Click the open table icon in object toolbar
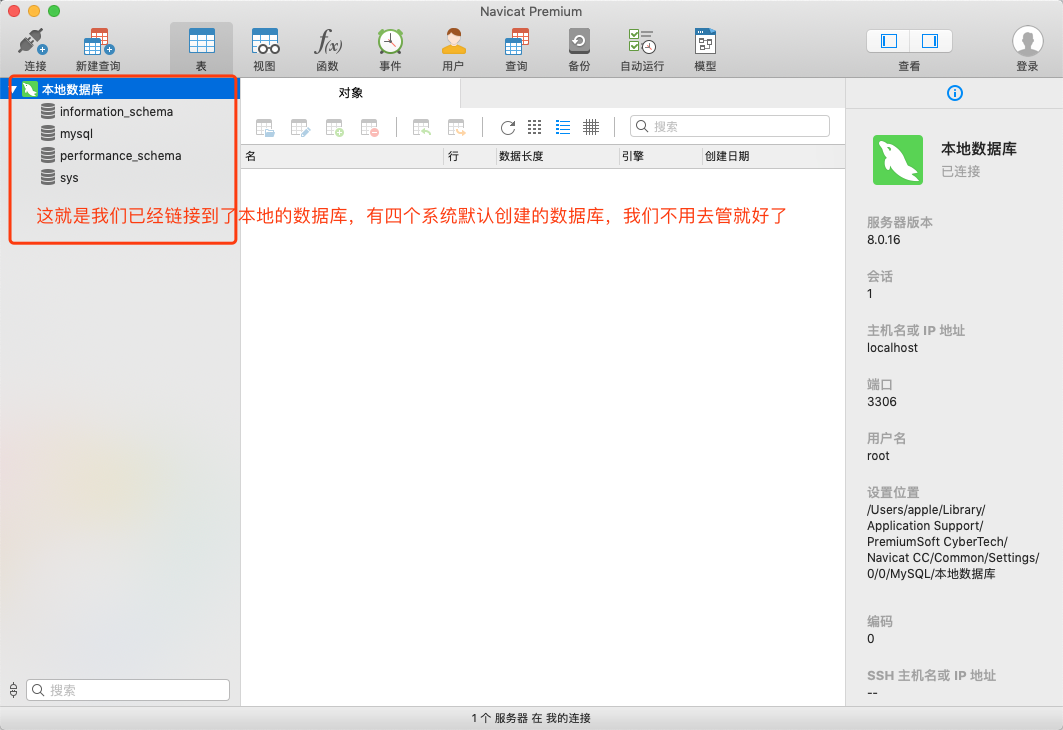Screen dimensions: 1063x730 264,127
